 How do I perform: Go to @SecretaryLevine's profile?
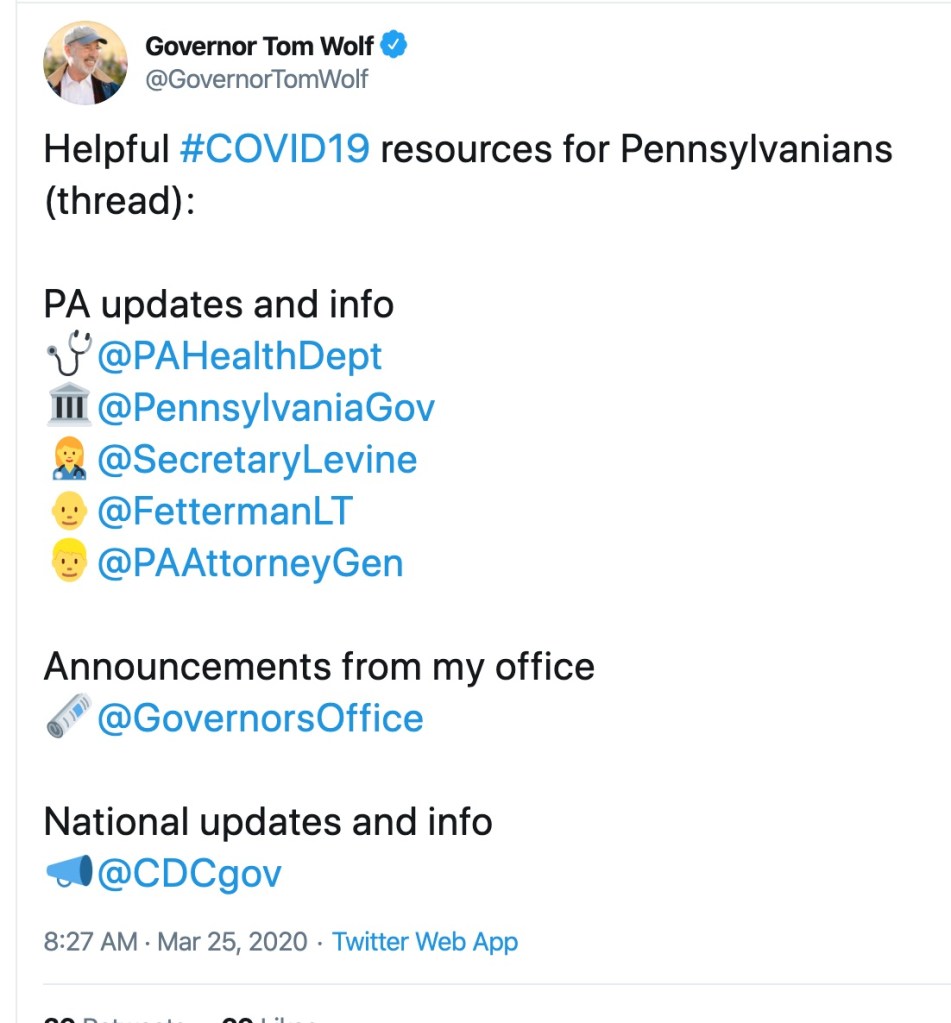(x=257, y=460)
